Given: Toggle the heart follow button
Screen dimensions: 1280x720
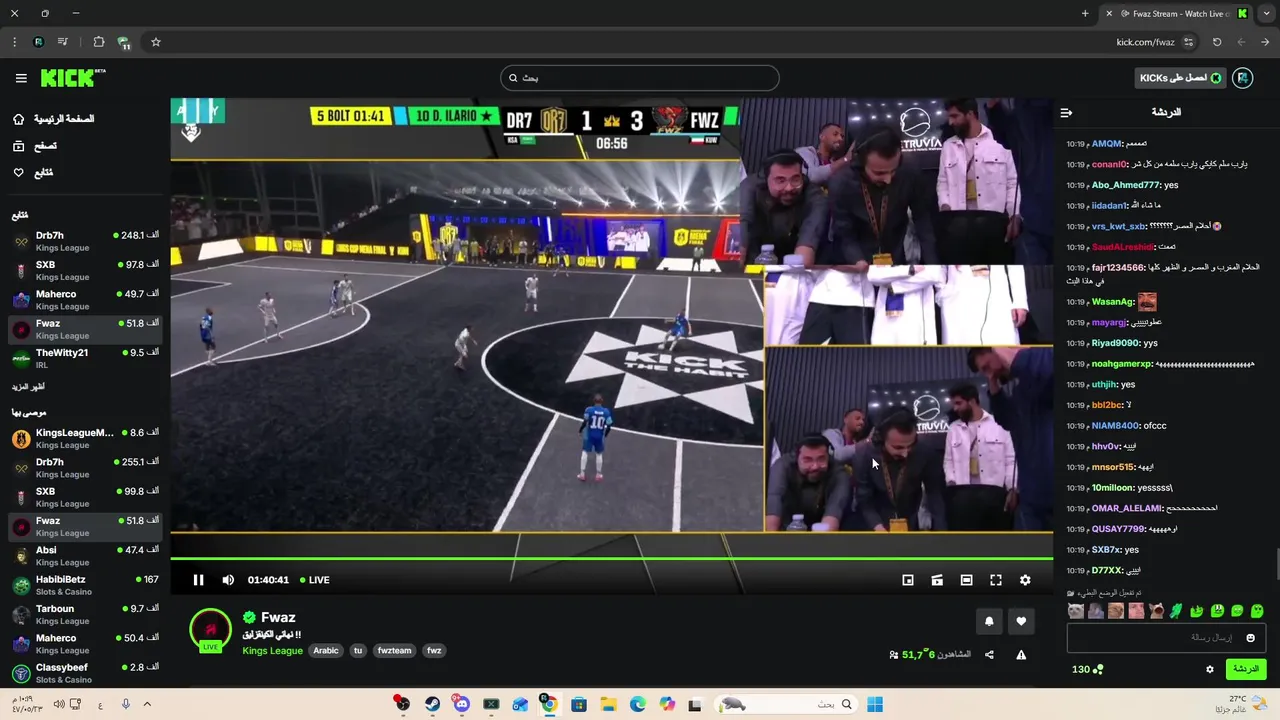Looking at the screenshot, I should (1021, 621).
